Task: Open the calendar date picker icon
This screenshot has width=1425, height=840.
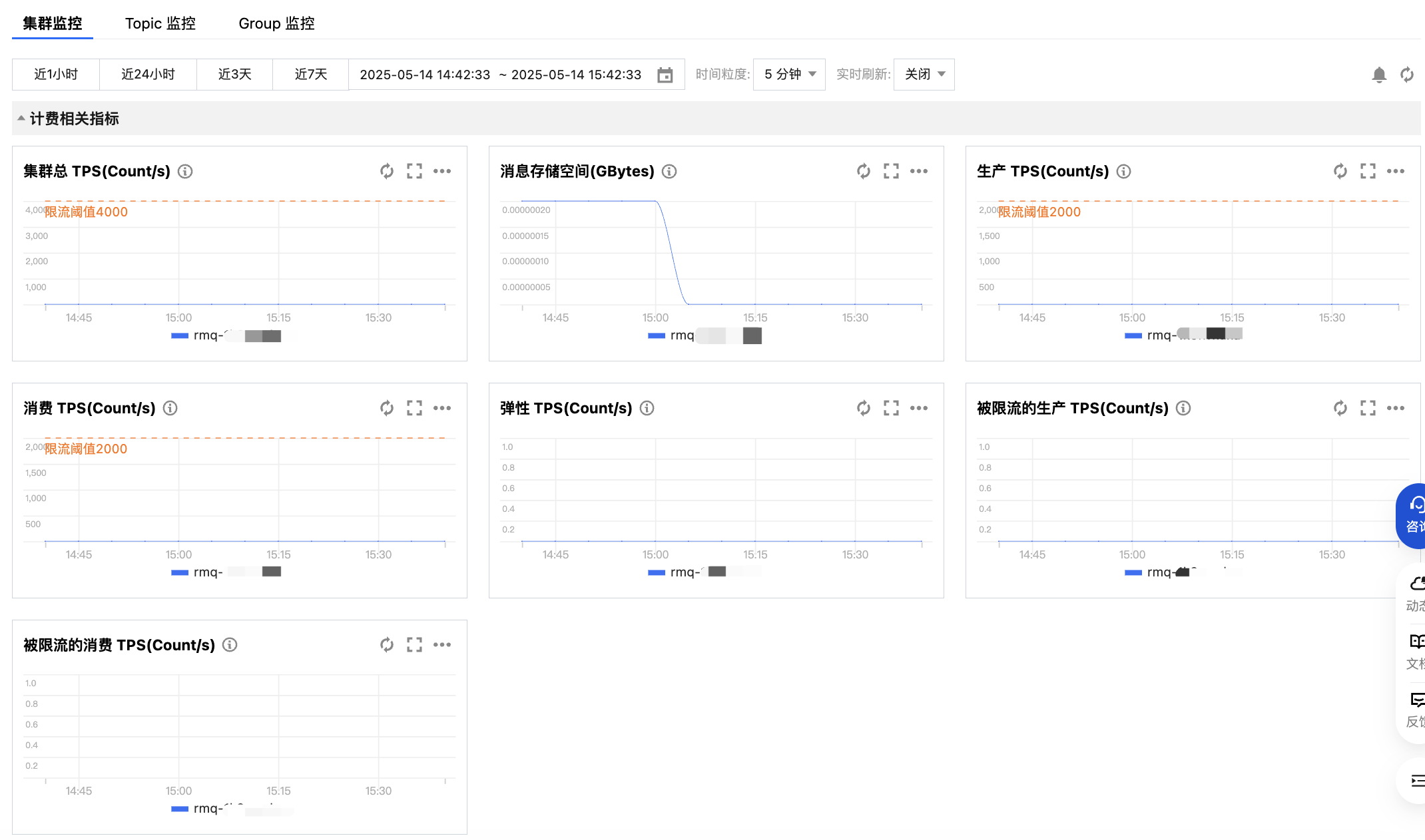Action: [665, 75]
